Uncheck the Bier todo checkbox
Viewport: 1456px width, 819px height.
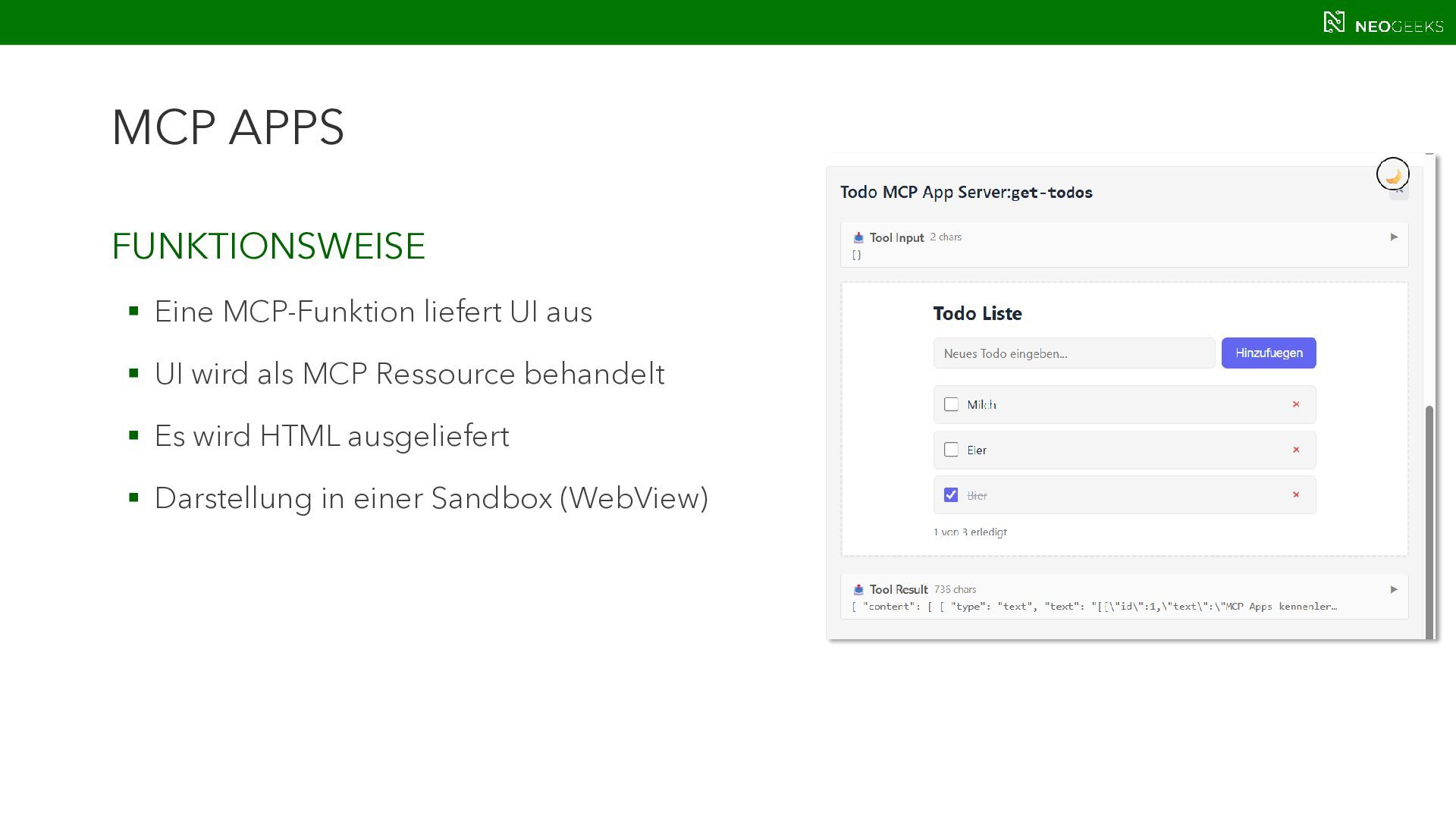coord(951,494)
